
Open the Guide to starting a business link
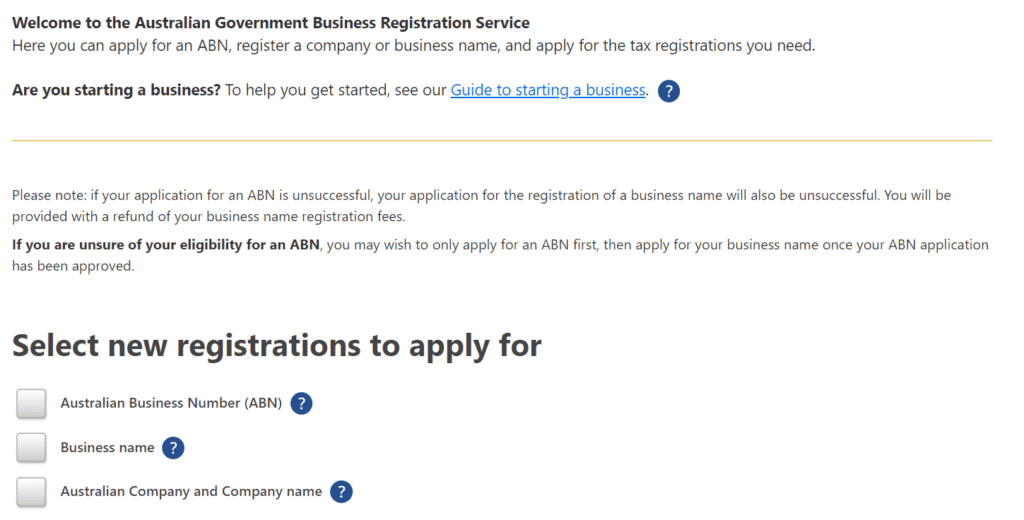[548, 90]
